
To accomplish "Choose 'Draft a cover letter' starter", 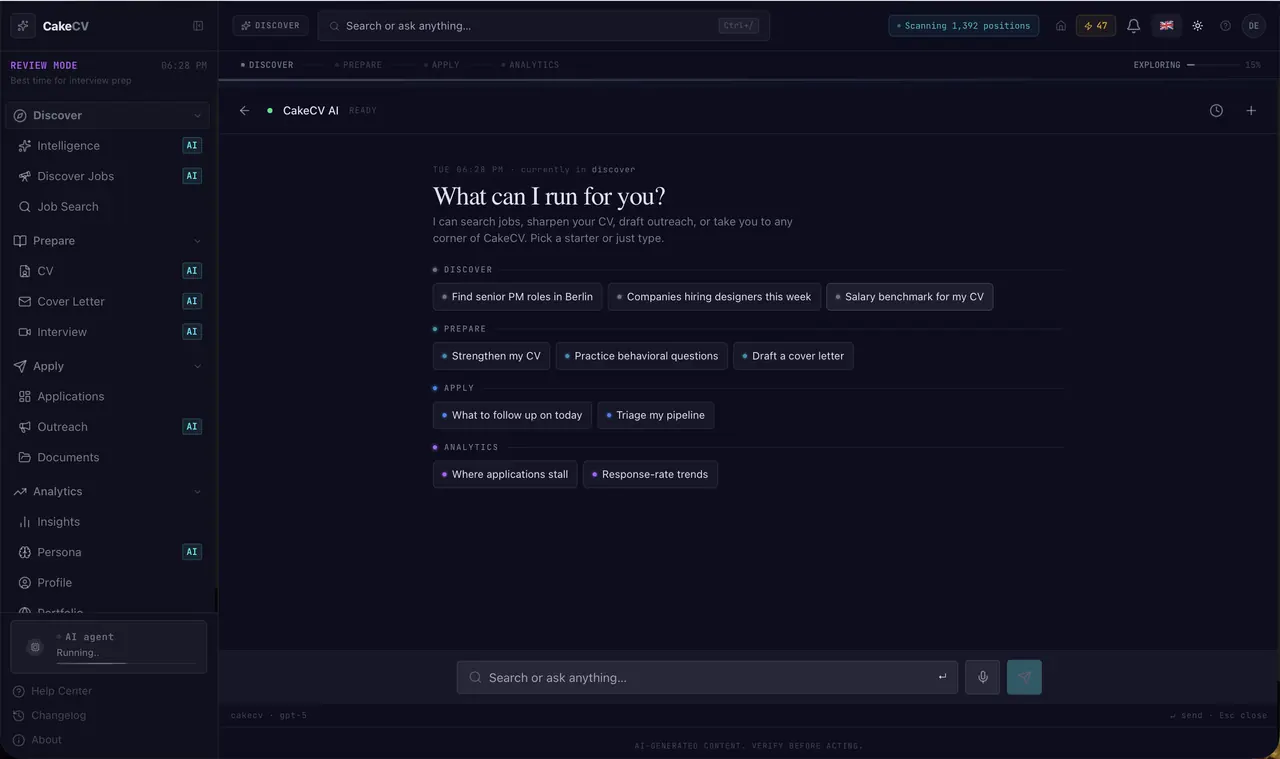I will (793, 356).
